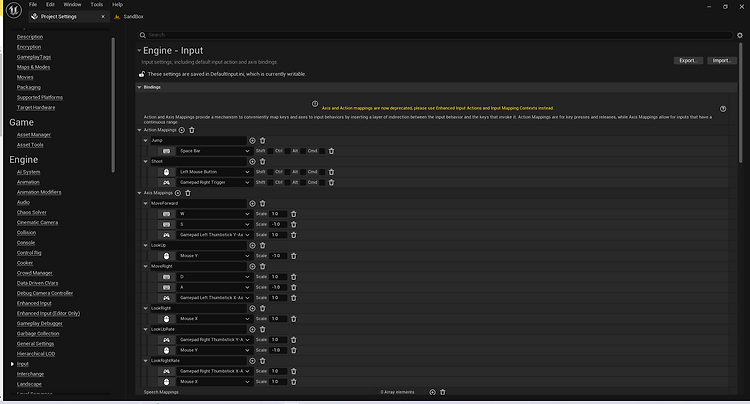750x404 pixels.
Task: Remove the Space Bar key binding
Action: coord(331,151)
